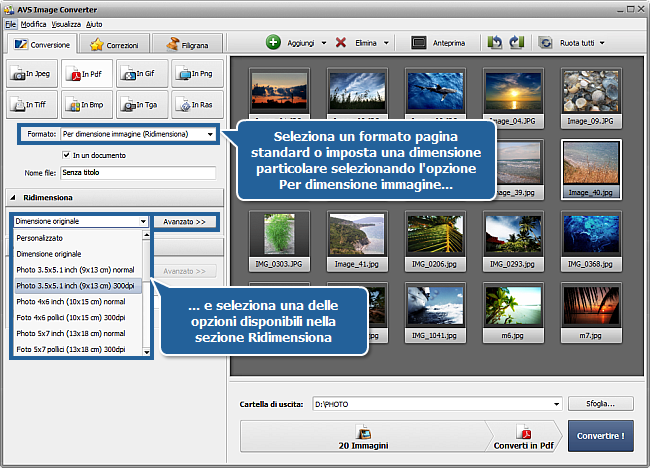Open the Visualizza menu

pyautogui.click(x=66, y=22)
